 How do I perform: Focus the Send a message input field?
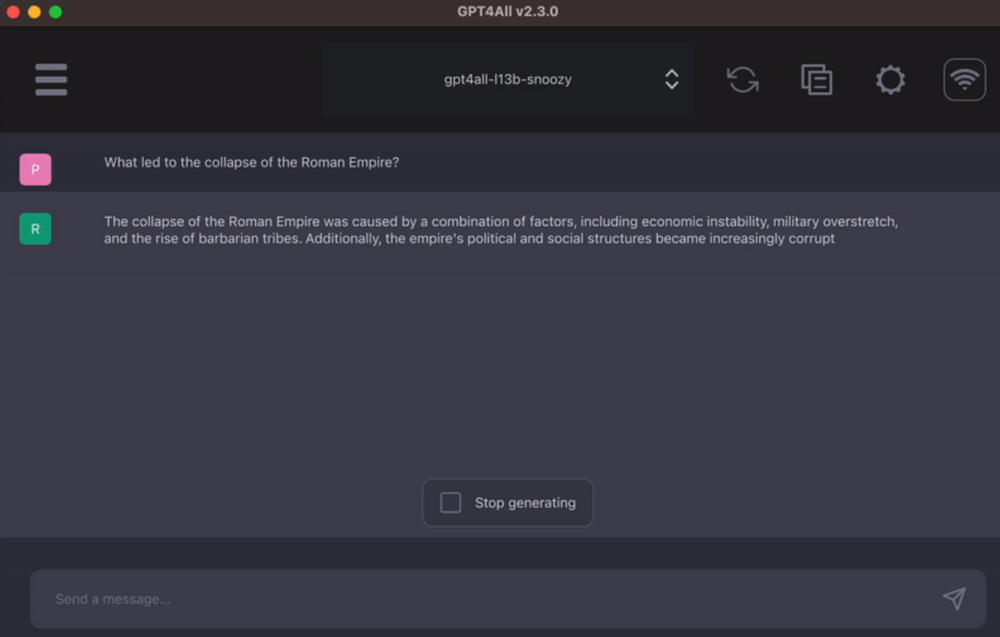click(x=508, y=599)
